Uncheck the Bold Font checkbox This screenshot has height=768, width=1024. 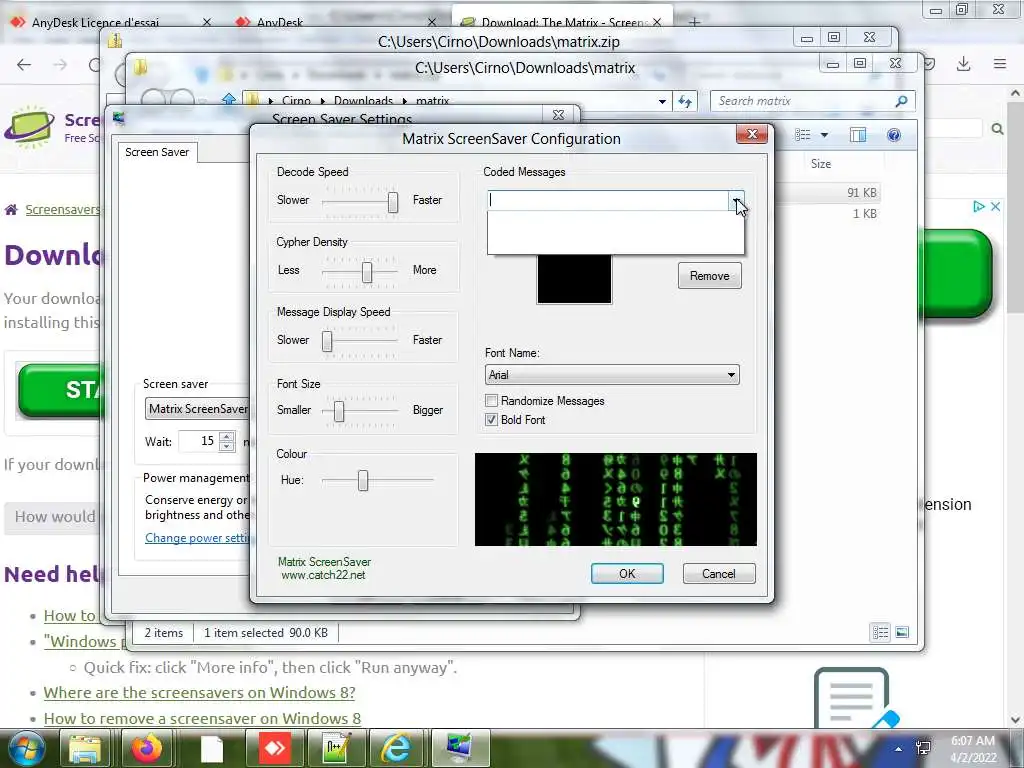tap(491, 419)
